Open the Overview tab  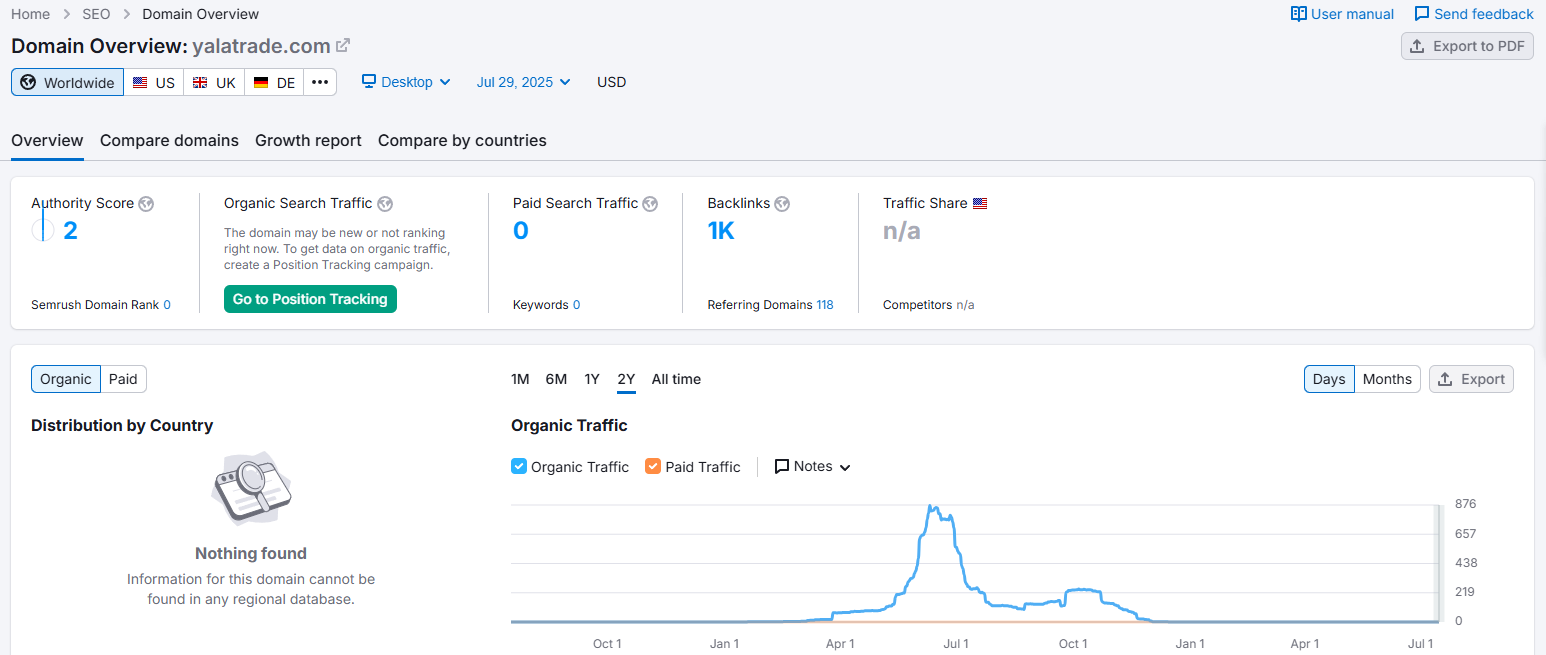click(x=47, y=140)
